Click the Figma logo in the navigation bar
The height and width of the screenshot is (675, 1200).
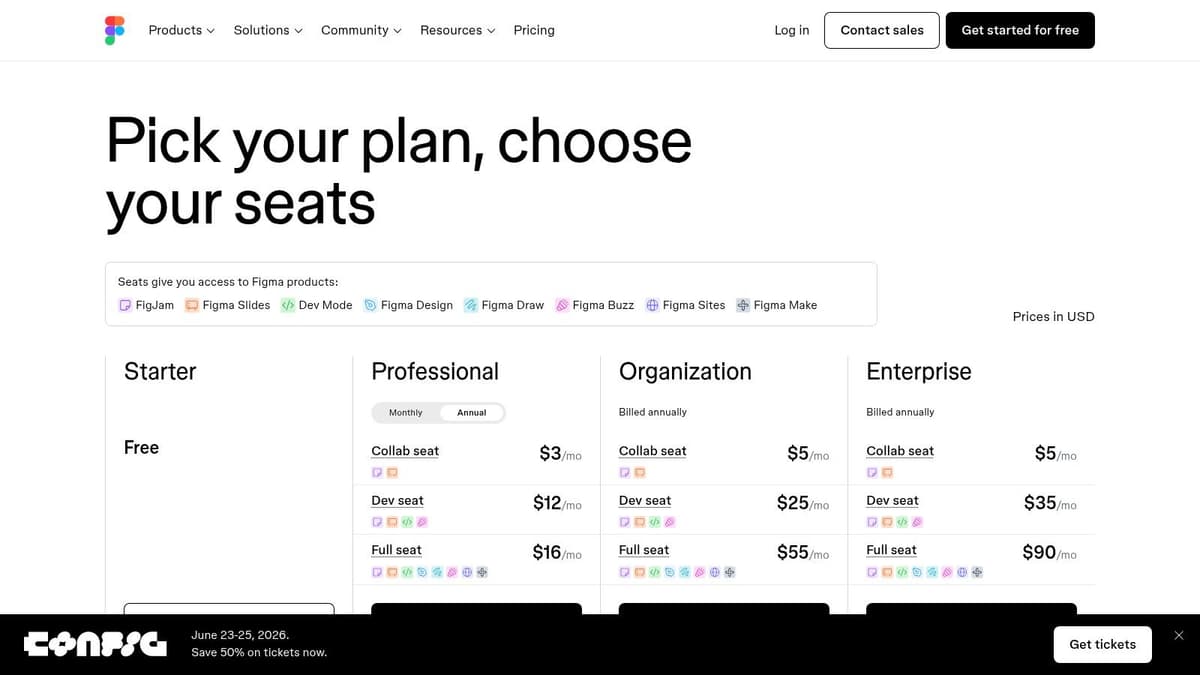(114, 30)
